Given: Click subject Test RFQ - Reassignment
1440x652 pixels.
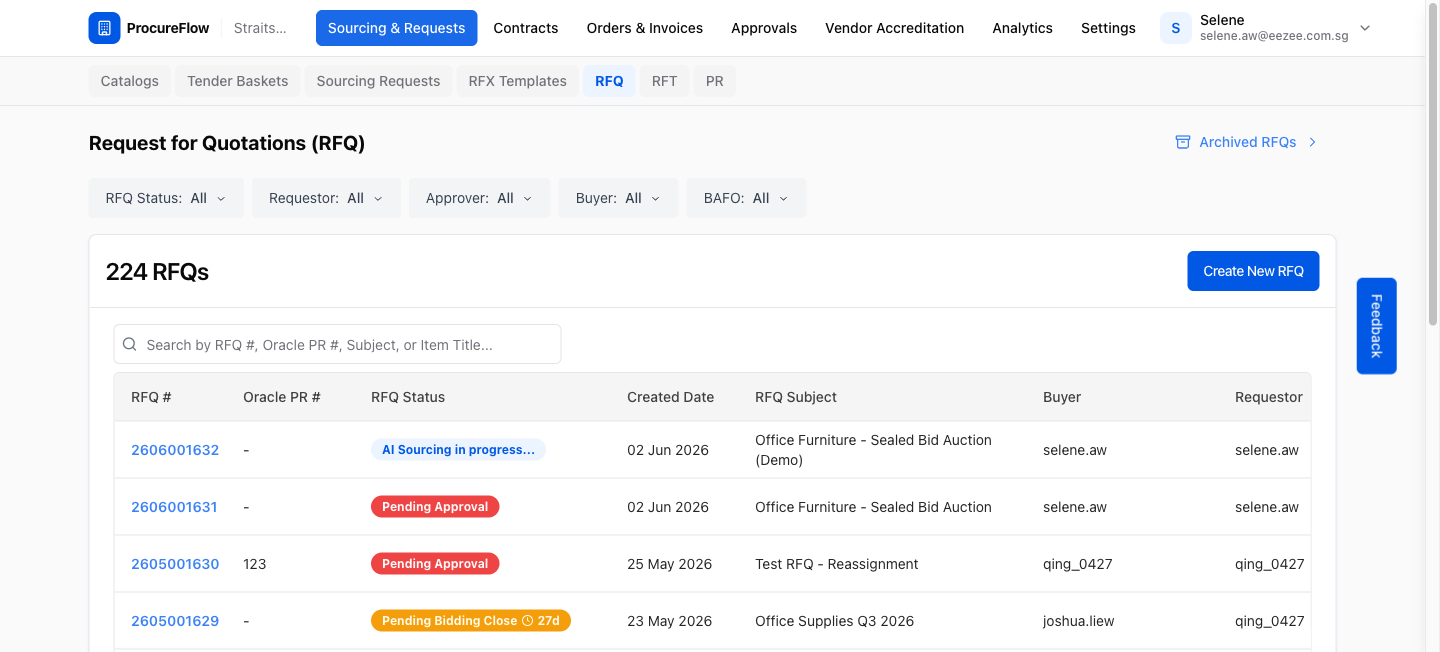Looking at the screenshot, I should (x=837, y=564).
